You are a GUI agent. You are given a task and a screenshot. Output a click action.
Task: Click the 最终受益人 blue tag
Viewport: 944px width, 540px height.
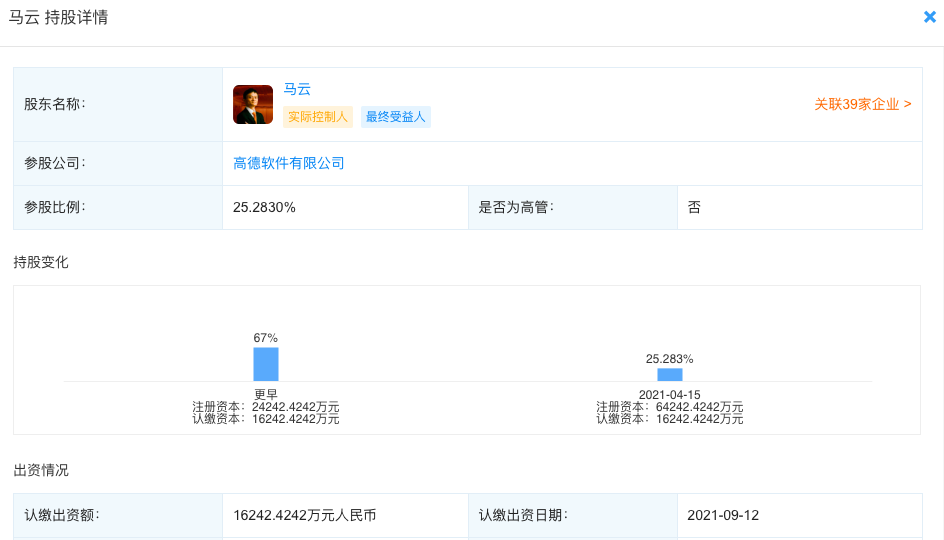[396, 117]
